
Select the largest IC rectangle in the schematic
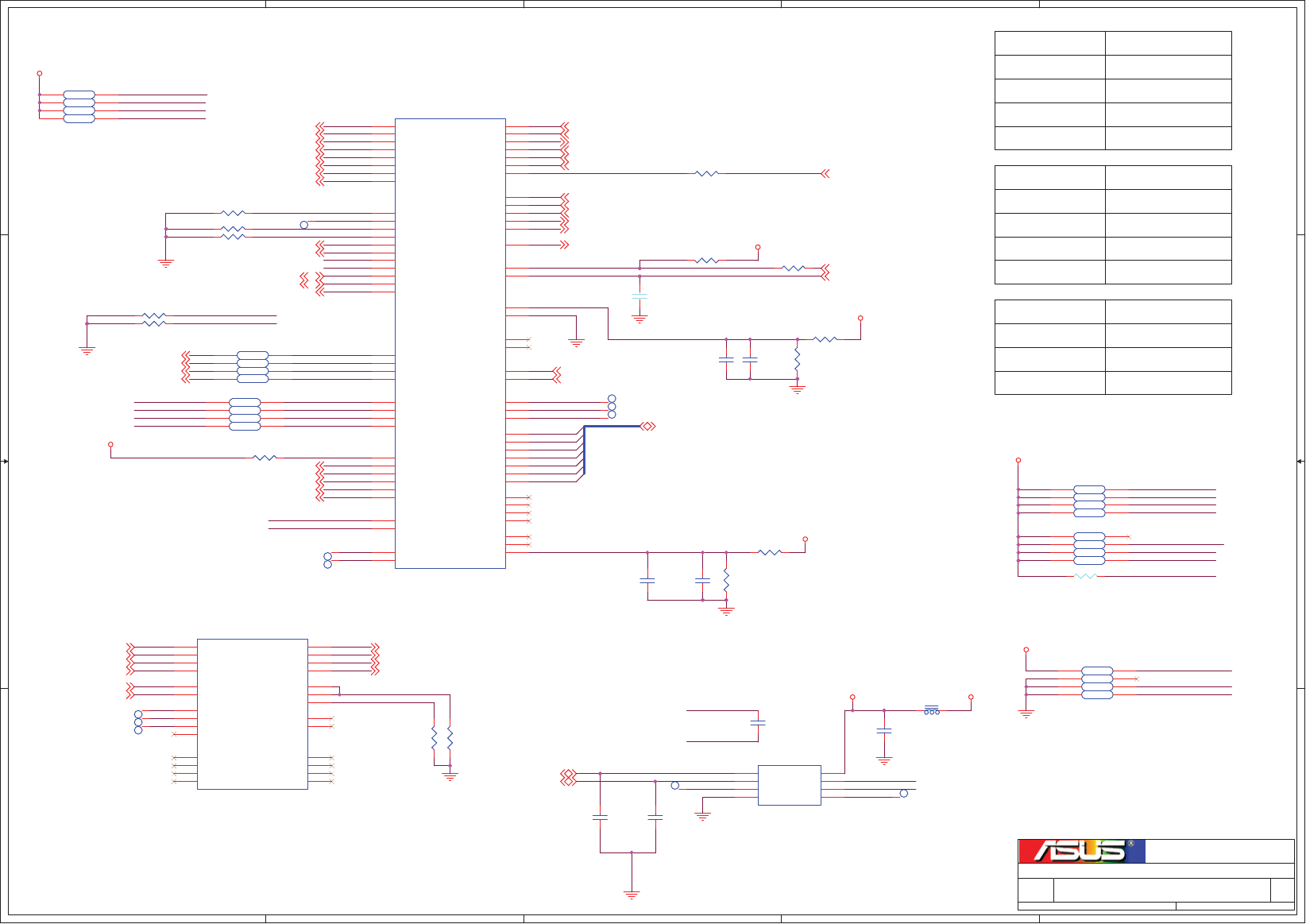[450, 343]
